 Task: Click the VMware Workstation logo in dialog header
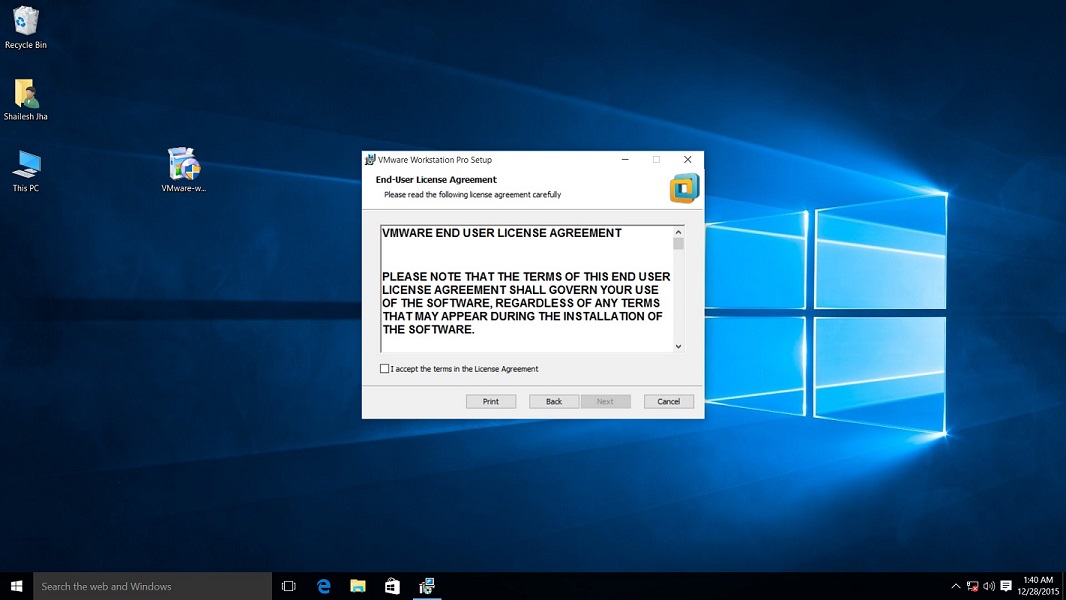(684, 188)
